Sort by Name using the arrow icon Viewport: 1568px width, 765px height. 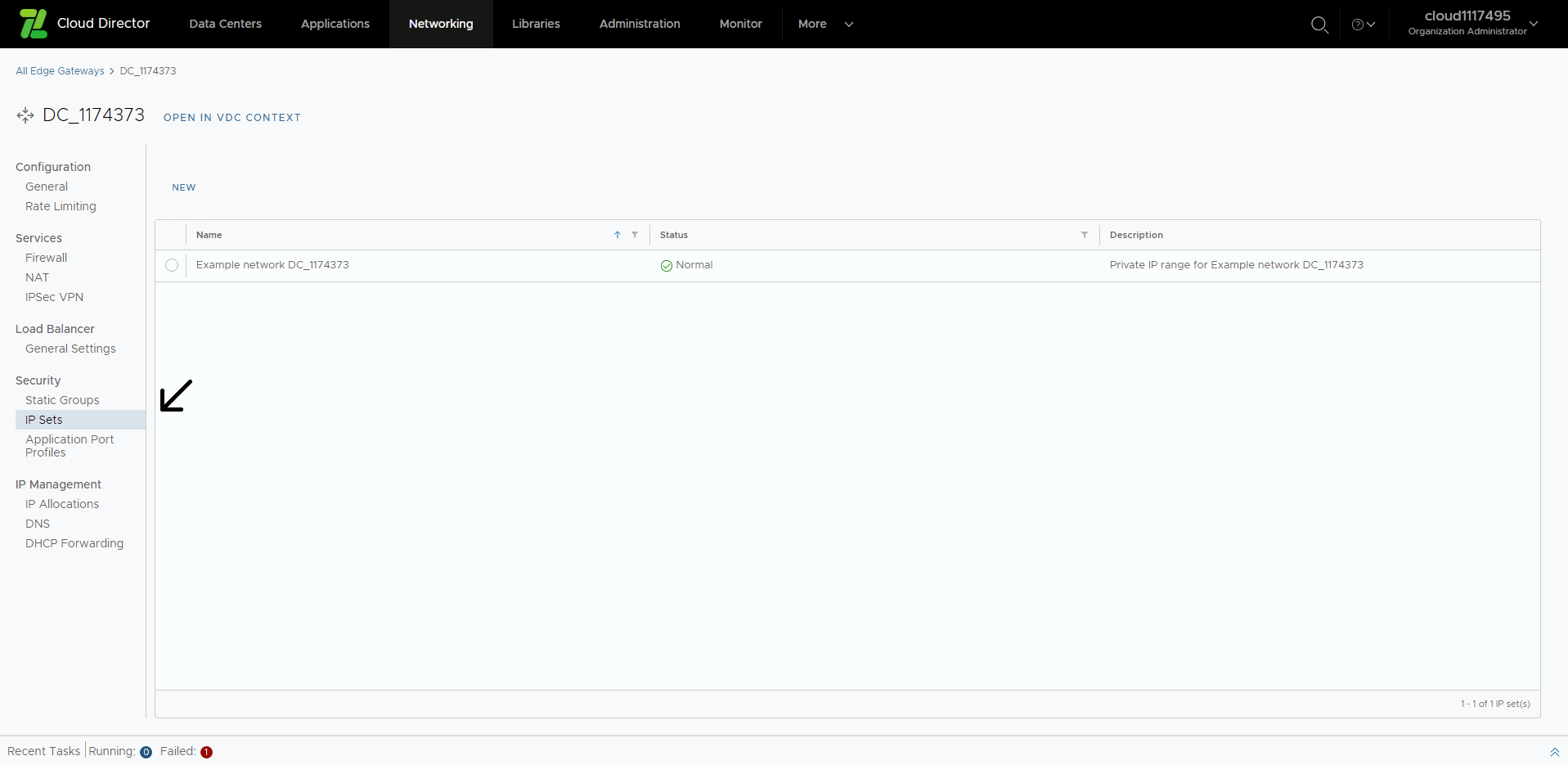pos(618,235)
